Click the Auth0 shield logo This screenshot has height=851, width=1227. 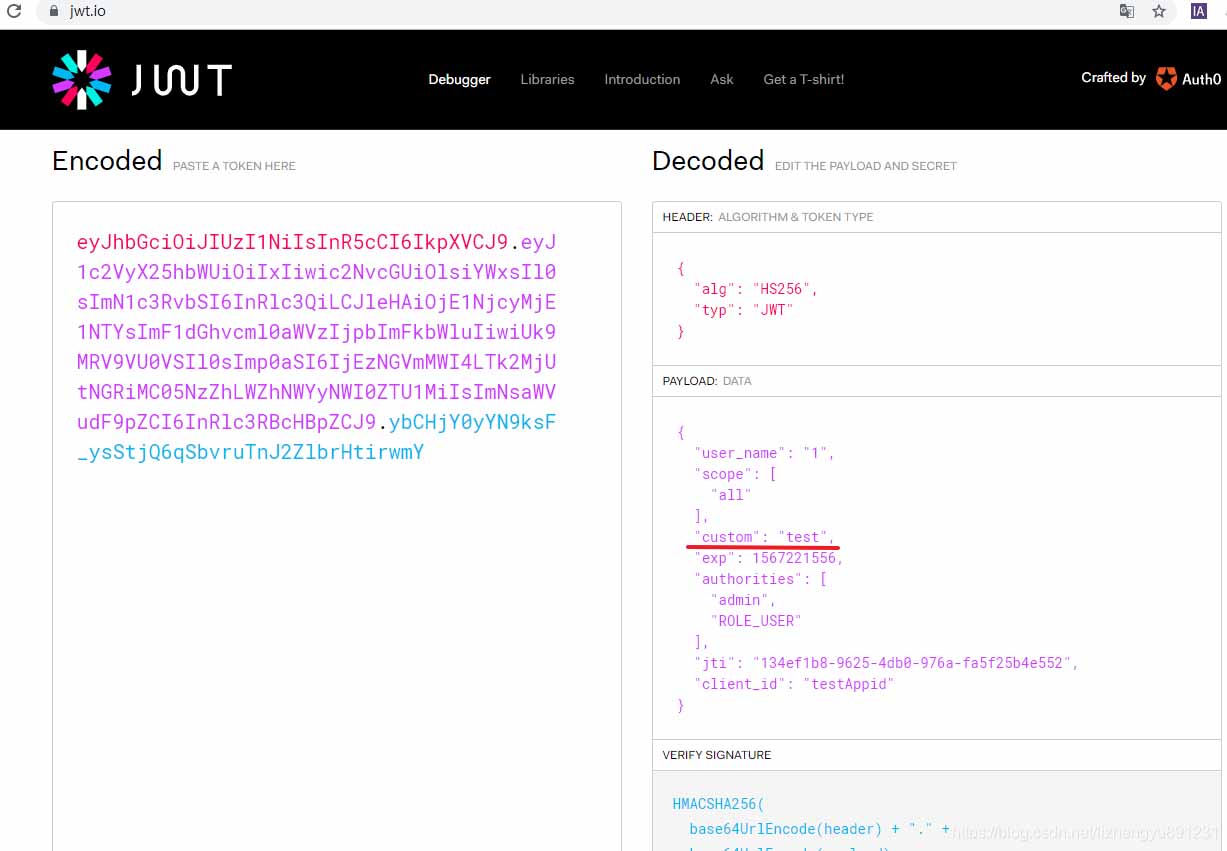[x=1166, y=79]
